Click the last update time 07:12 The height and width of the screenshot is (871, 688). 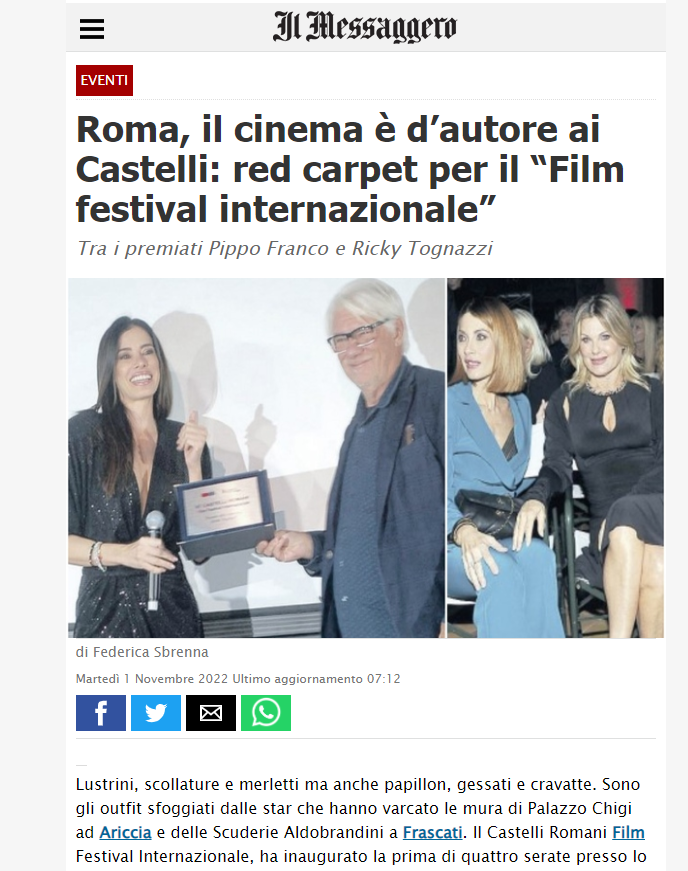pos(383,679)
